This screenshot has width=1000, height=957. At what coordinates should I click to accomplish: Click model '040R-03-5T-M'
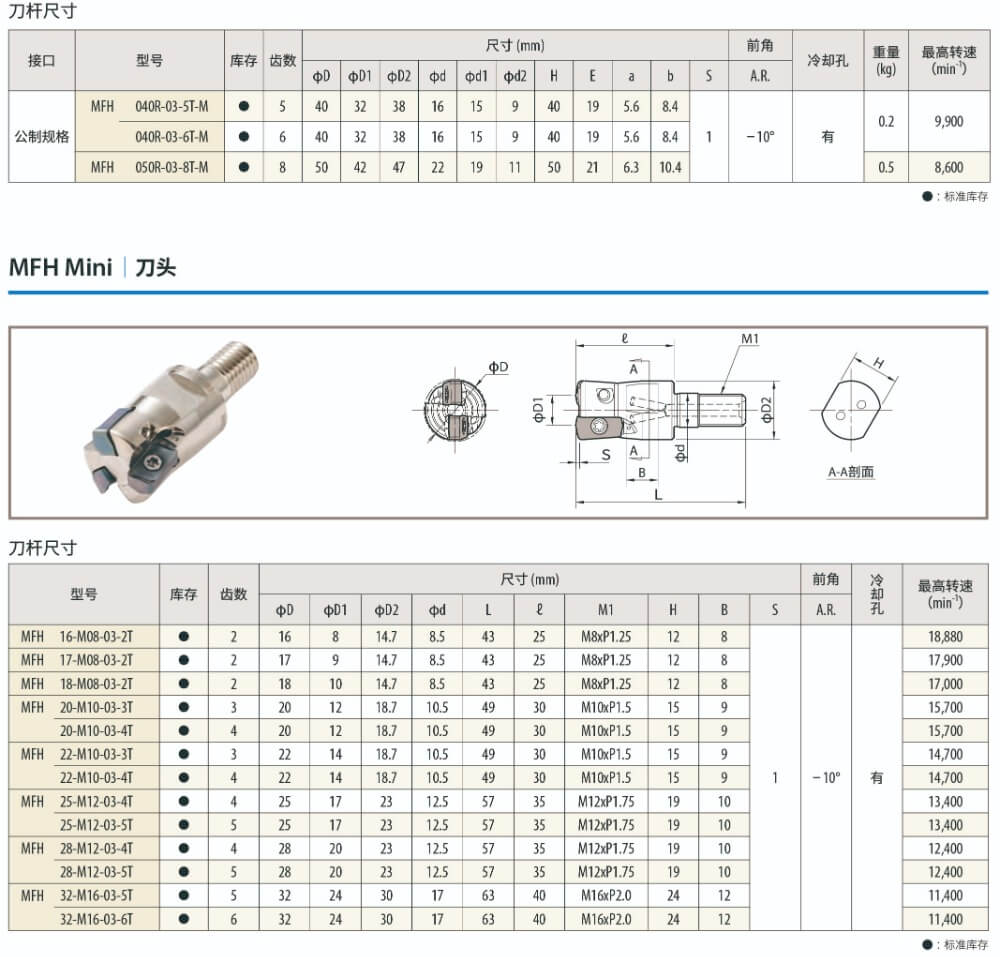[172, 106]
